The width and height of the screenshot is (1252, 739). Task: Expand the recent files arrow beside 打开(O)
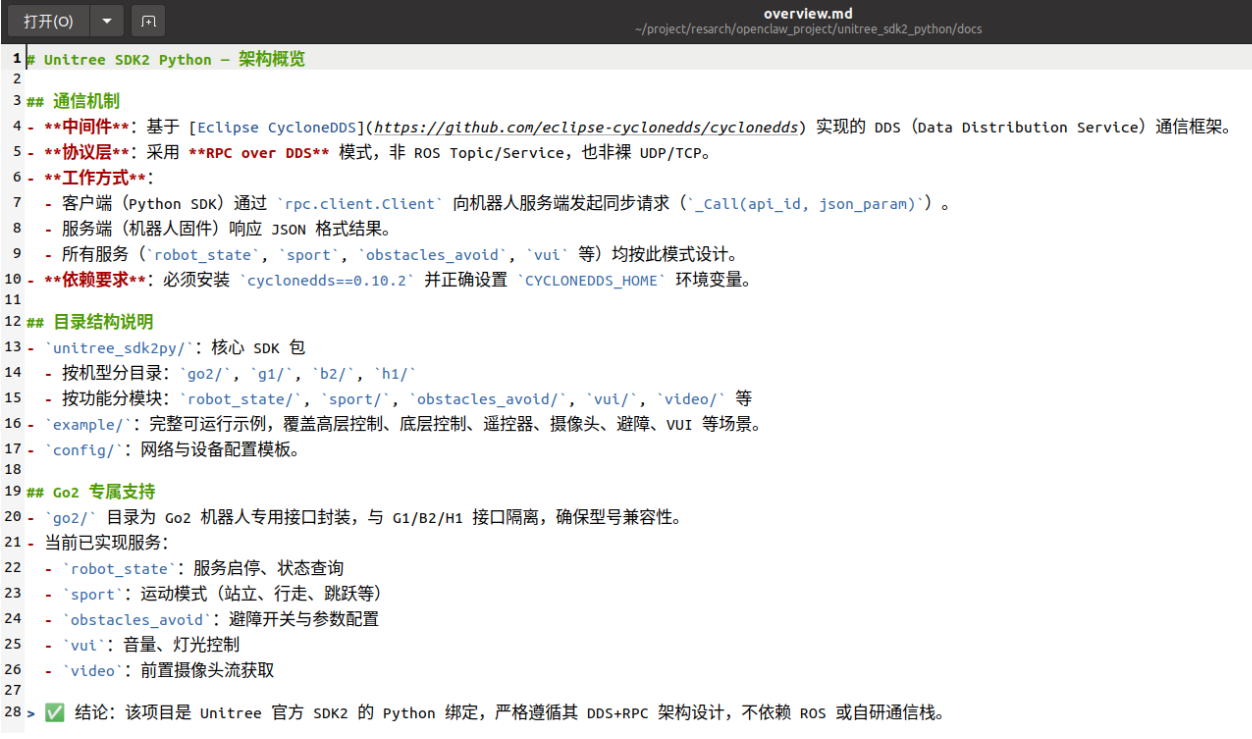point(106,21)
